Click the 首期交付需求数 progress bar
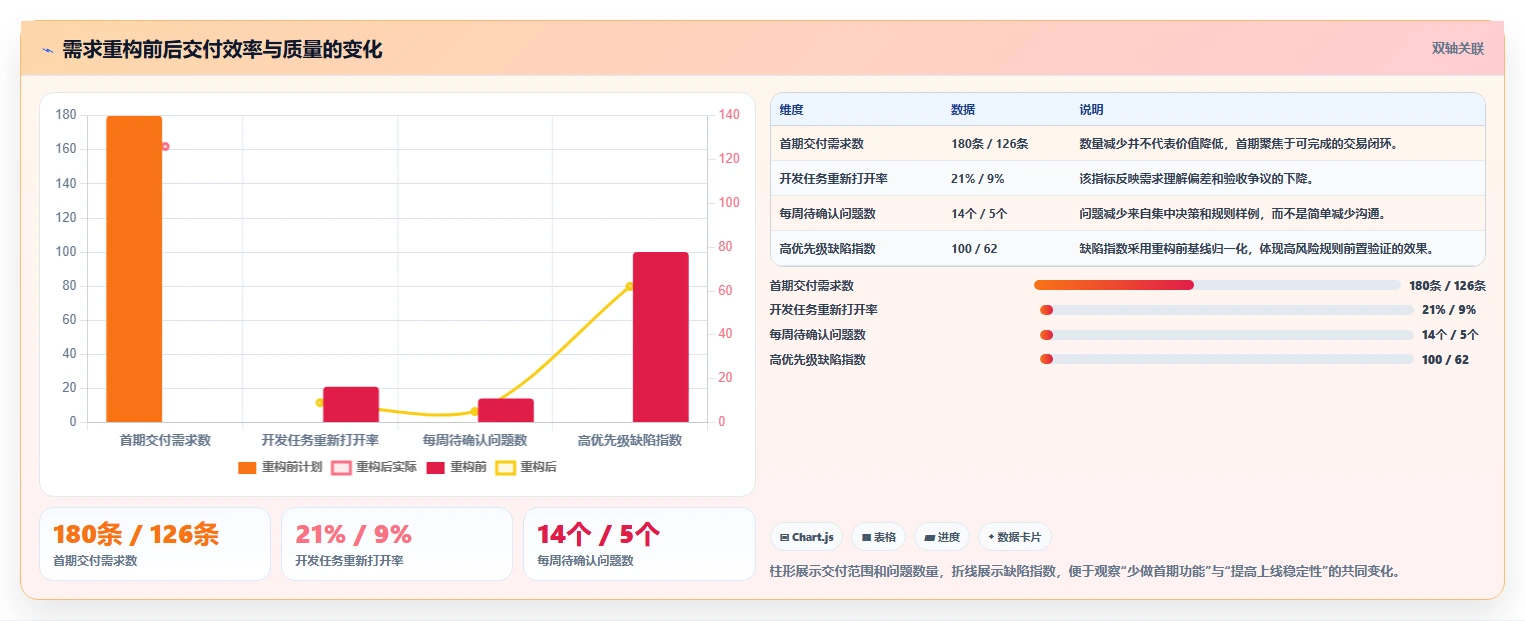 pos(1217,285)
